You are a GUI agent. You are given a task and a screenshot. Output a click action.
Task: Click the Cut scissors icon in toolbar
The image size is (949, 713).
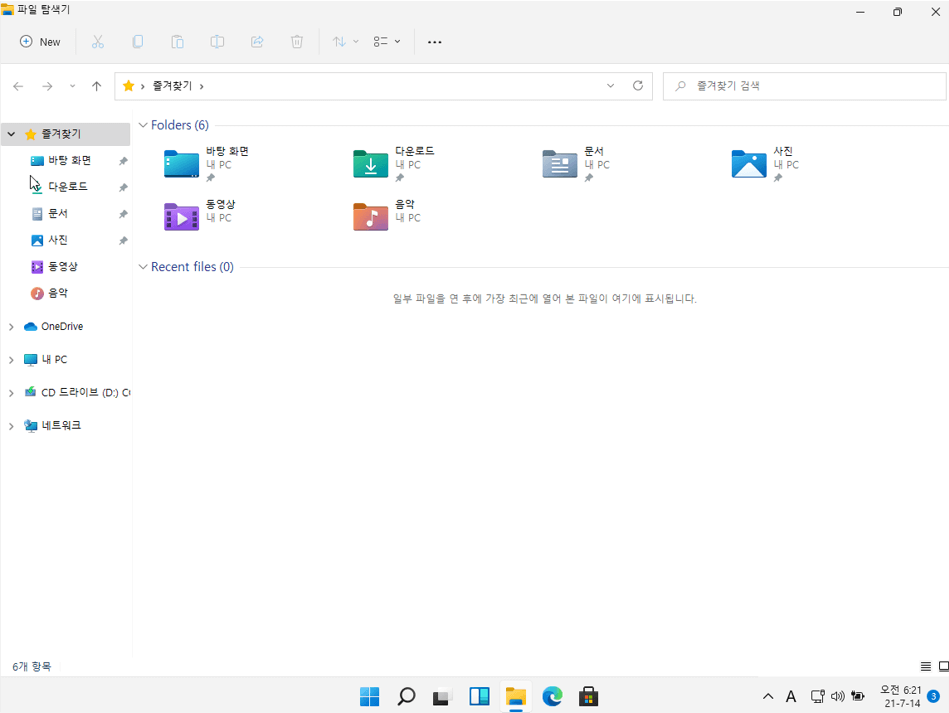coord(97,42)
